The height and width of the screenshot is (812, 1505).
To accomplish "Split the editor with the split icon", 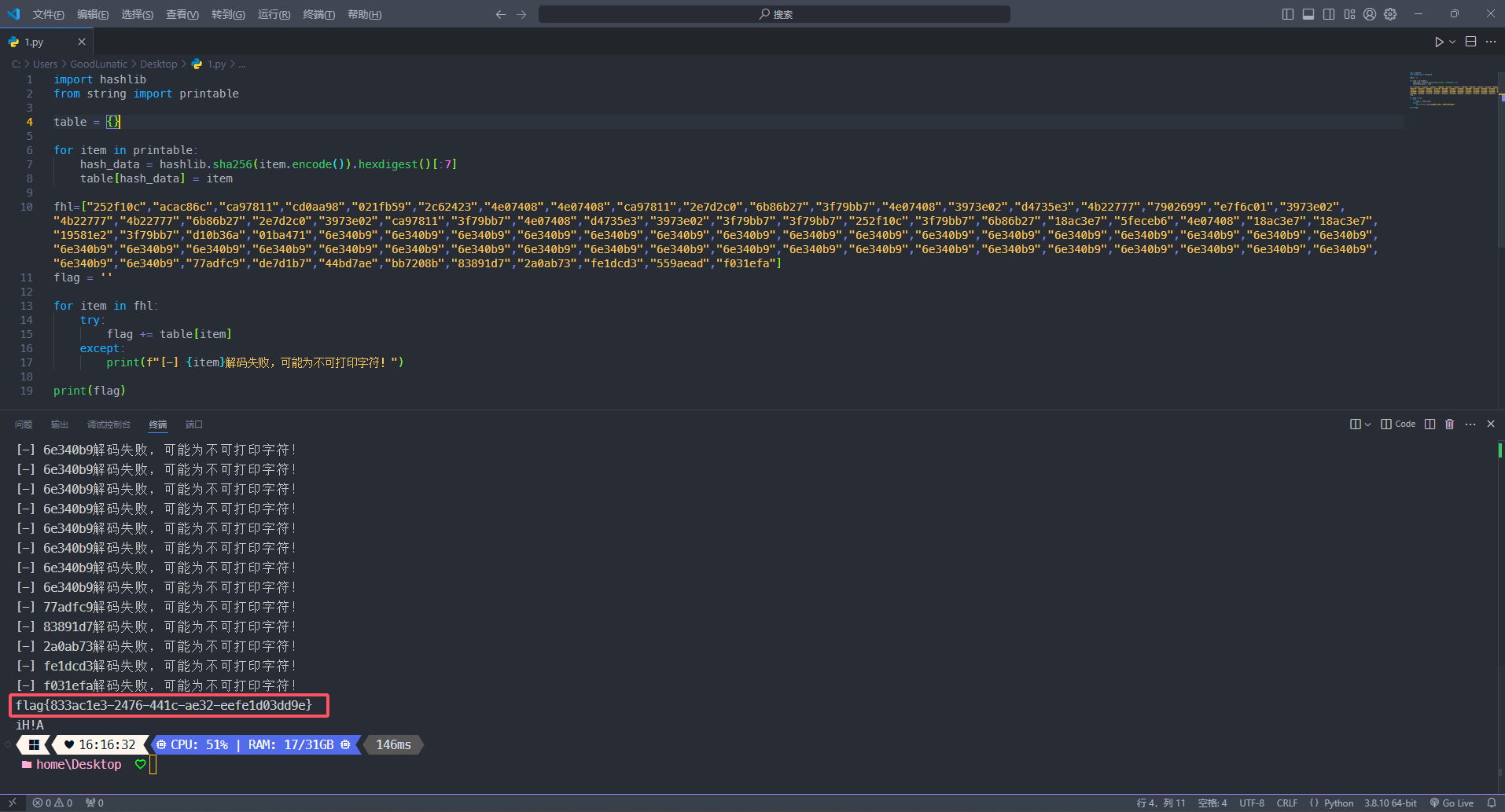I will click(x=1470, y=42).
